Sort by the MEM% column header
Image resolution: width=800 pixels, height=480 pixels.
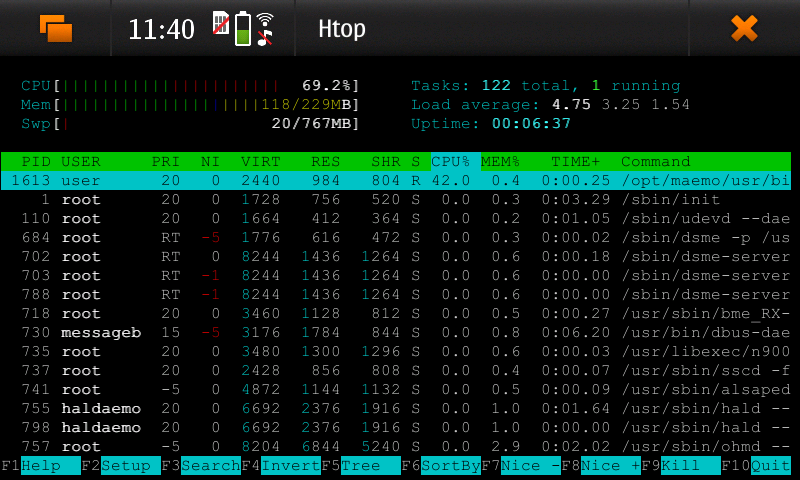(x=500, y=162)
